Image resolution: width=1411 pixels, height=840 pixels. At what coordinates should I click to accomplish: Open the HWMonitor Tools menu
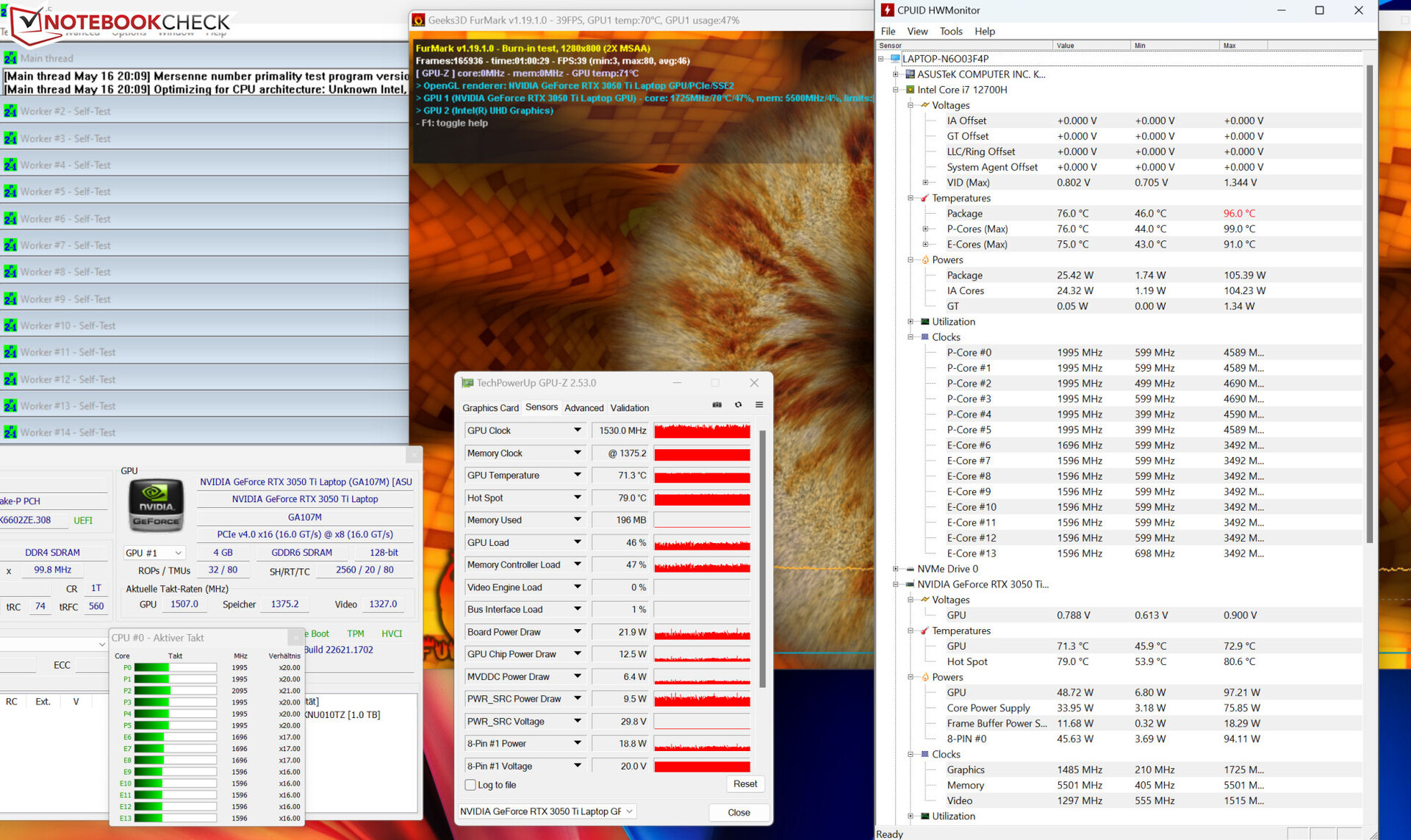pyautogui.click(x=950, y=31)
